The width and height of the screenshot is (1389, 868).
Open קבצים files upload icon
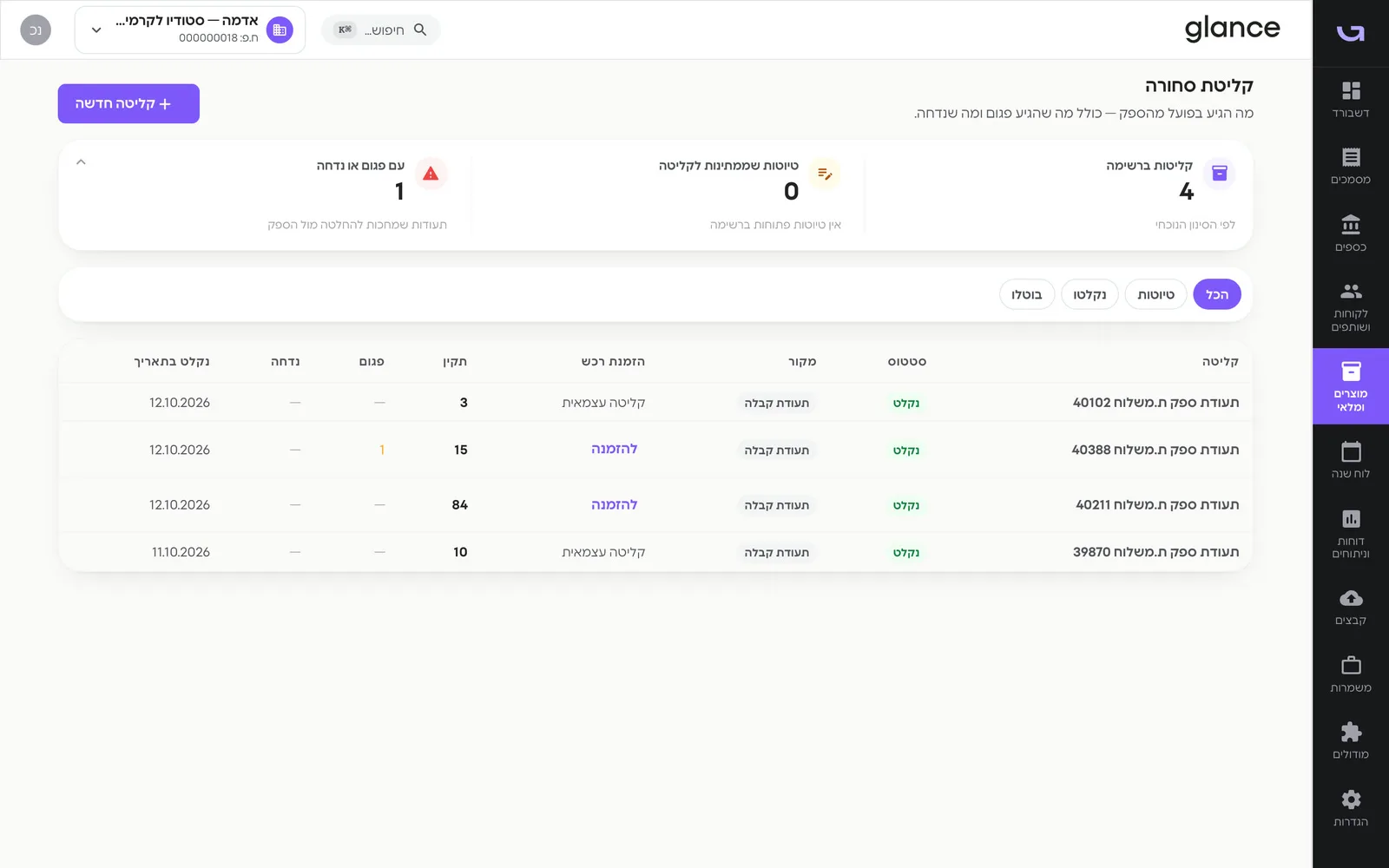point(1351,607)
